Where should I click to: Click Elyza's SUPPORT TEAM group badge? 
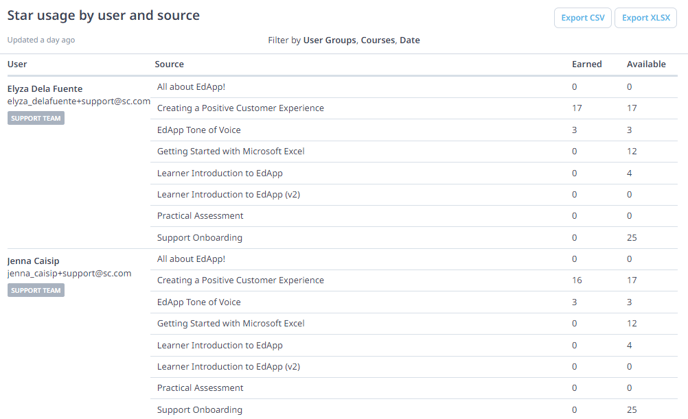36,118
